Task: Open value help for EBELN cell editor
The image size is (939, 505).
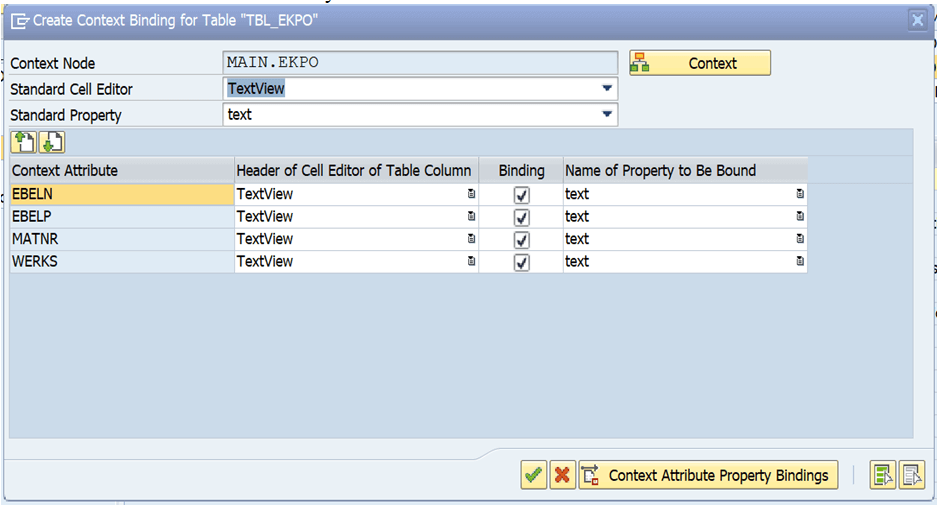Action: [x=471, y=193]
